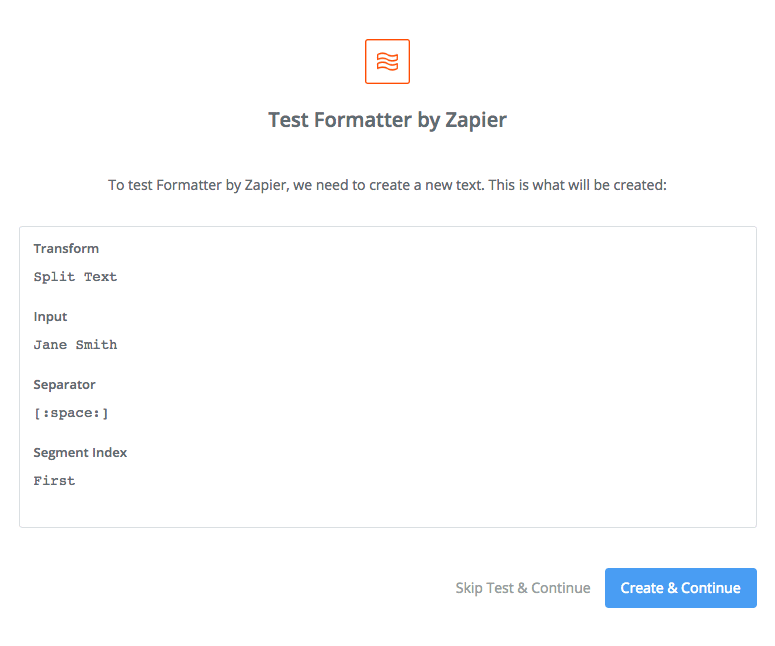Click the Test Formatter by Zapier heading

(388, 120)
